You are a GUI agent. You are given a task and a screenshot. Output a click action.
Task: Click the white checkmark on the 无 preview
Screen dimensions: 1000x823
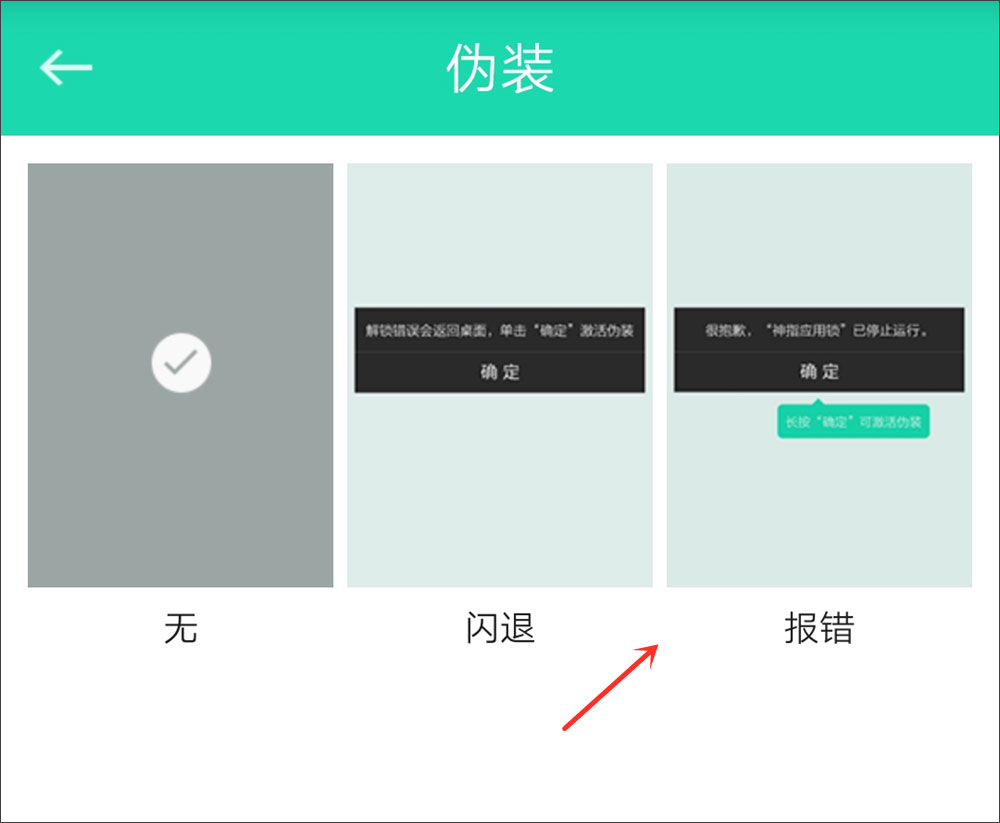tap(181, 362)
